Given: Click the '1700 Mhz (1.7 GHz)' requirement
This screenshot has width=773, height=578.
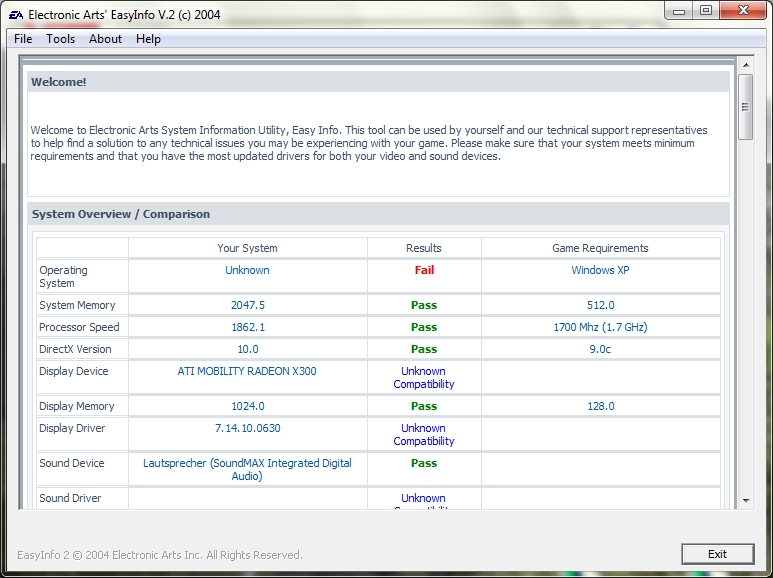Looking at the screenshot, I should point(600,327).
